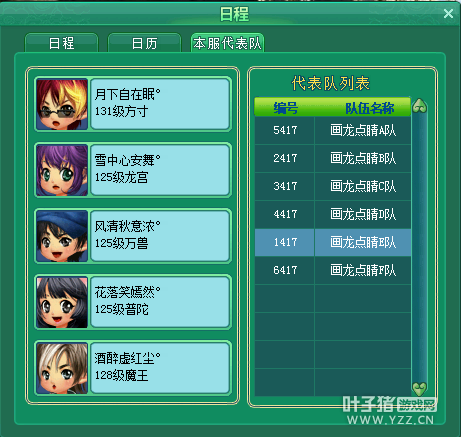Screen dimensions: 461x437
Task: Click the black-haired avatar of 花落笑嫣然
Action: 62,302
